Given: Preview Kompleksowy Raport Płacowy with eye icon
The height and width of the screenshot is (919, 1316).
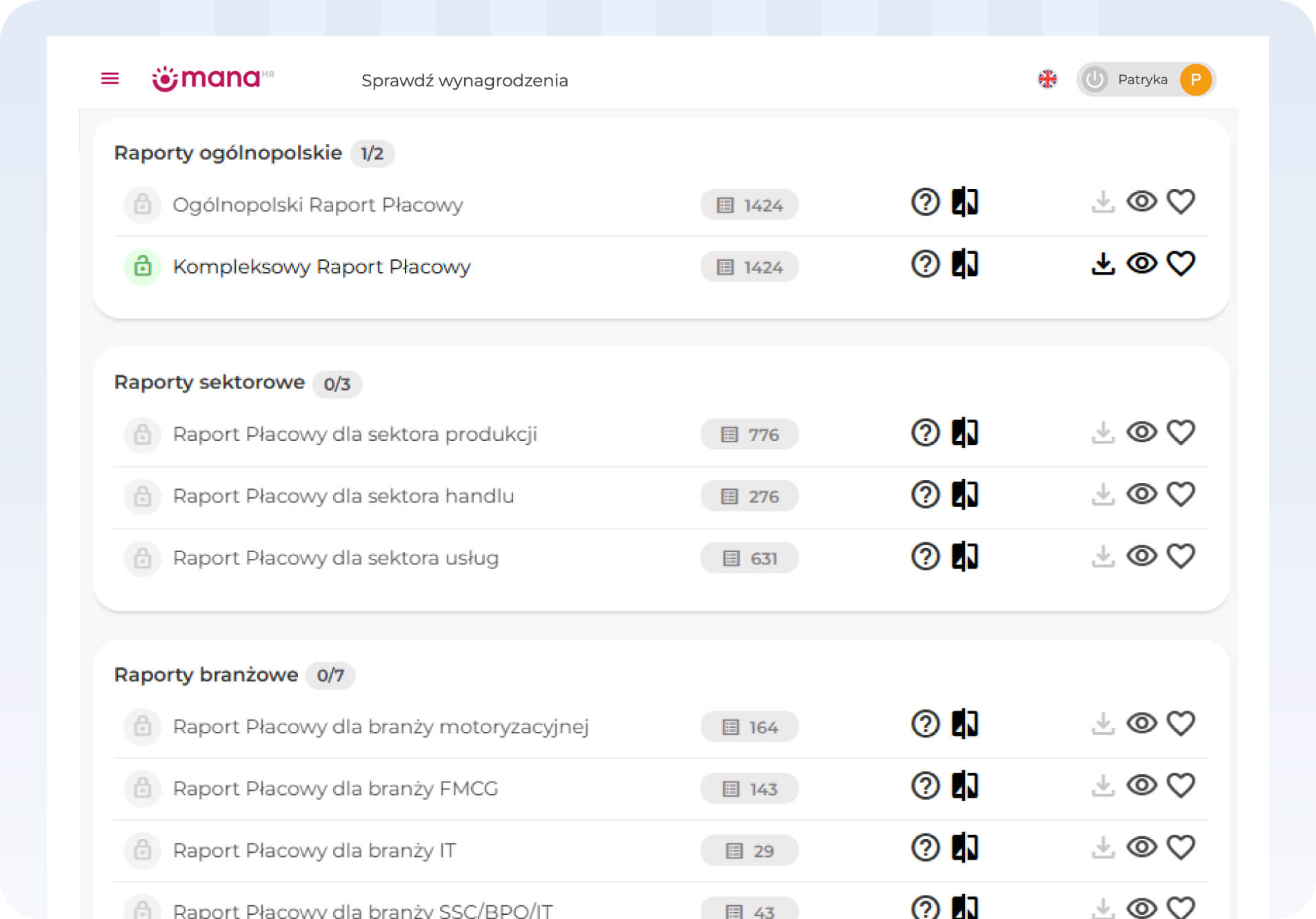Looking at the screenshot, I should point(1141,264).
